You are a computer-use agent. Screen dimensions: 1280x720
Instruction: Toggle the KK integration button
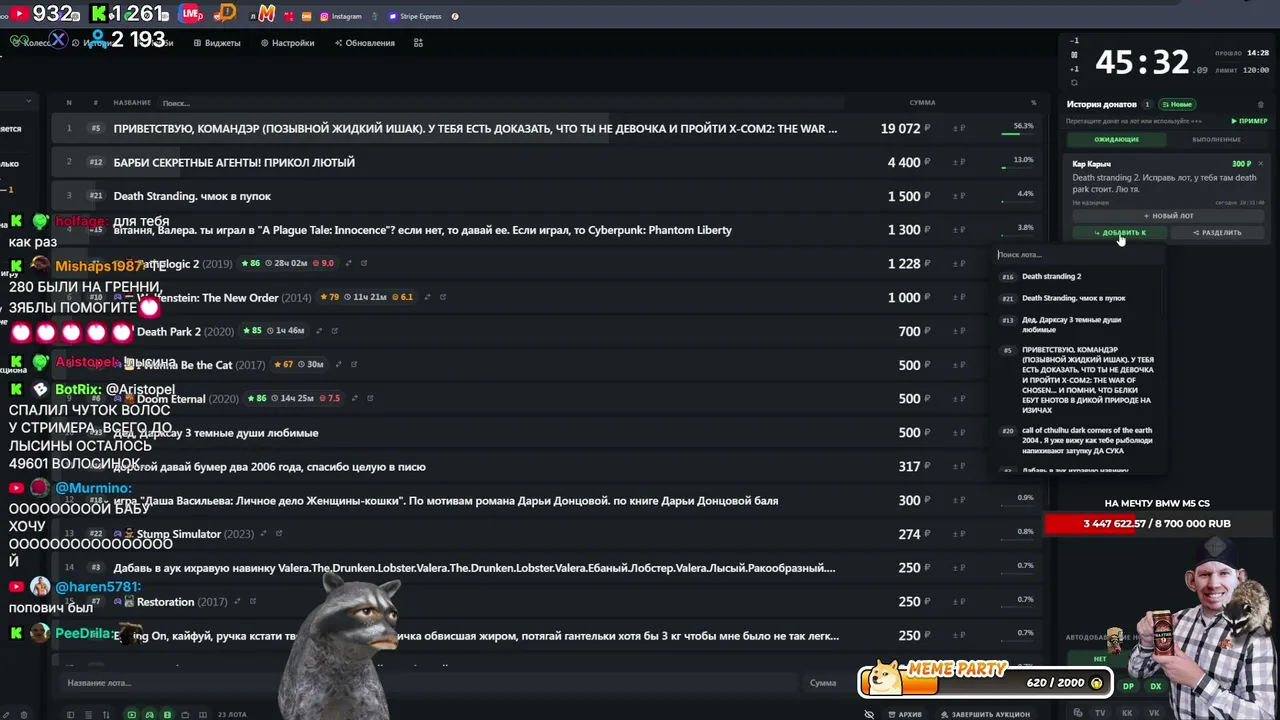[1127, 713]
